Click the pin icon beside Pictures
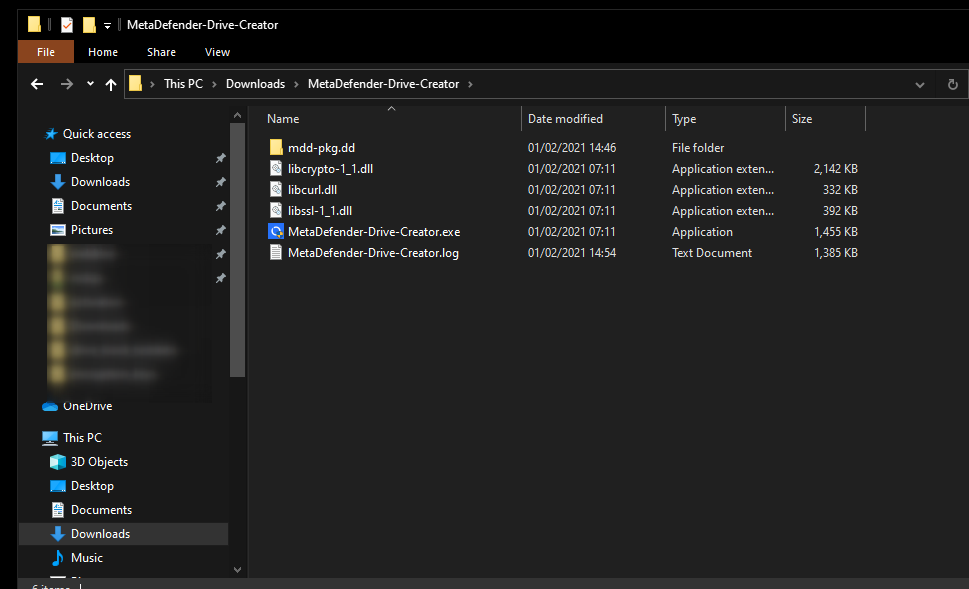This screenshot has height=589, width=969. click(220, 230)
